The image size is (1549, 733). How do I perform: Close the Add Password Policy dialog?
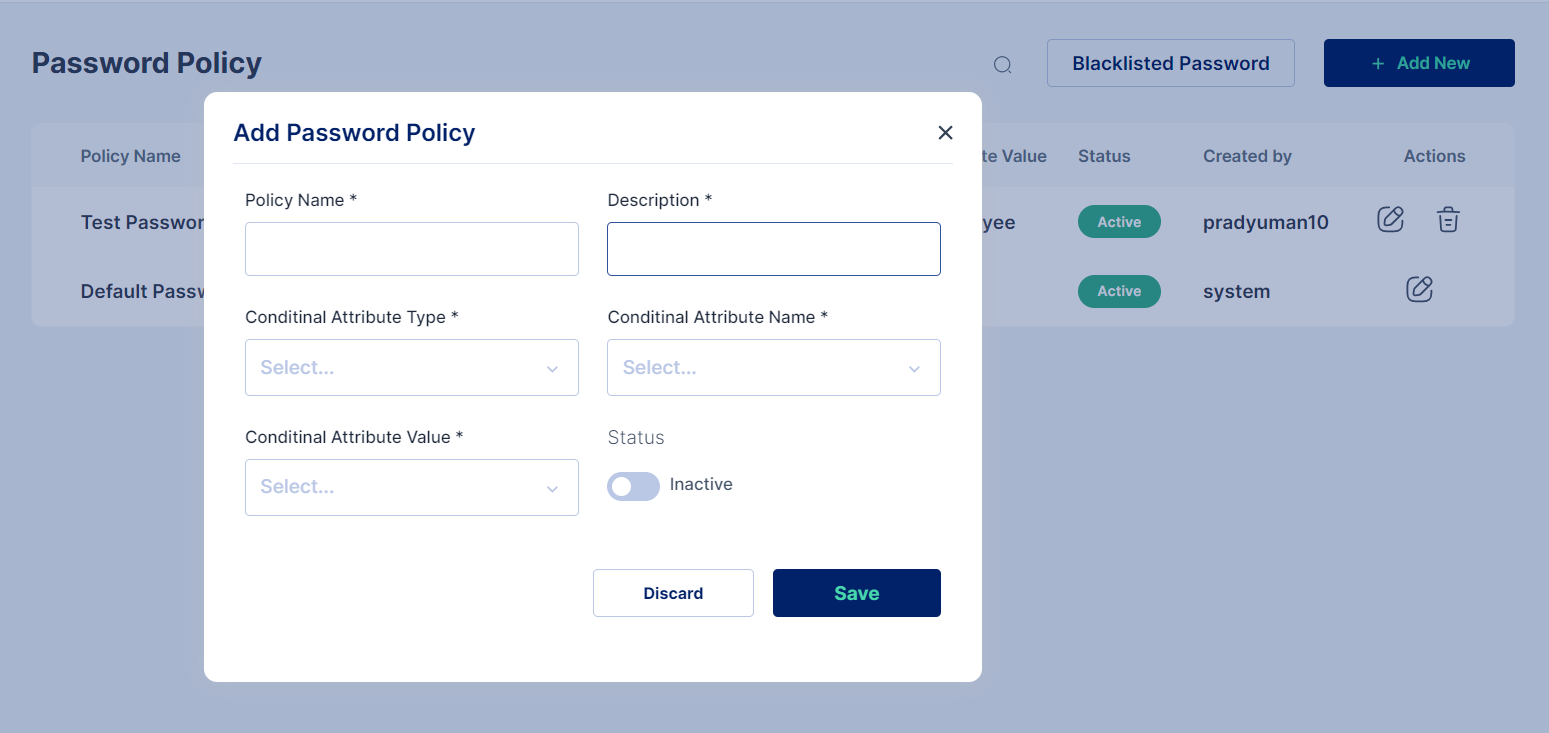(945, 133)
